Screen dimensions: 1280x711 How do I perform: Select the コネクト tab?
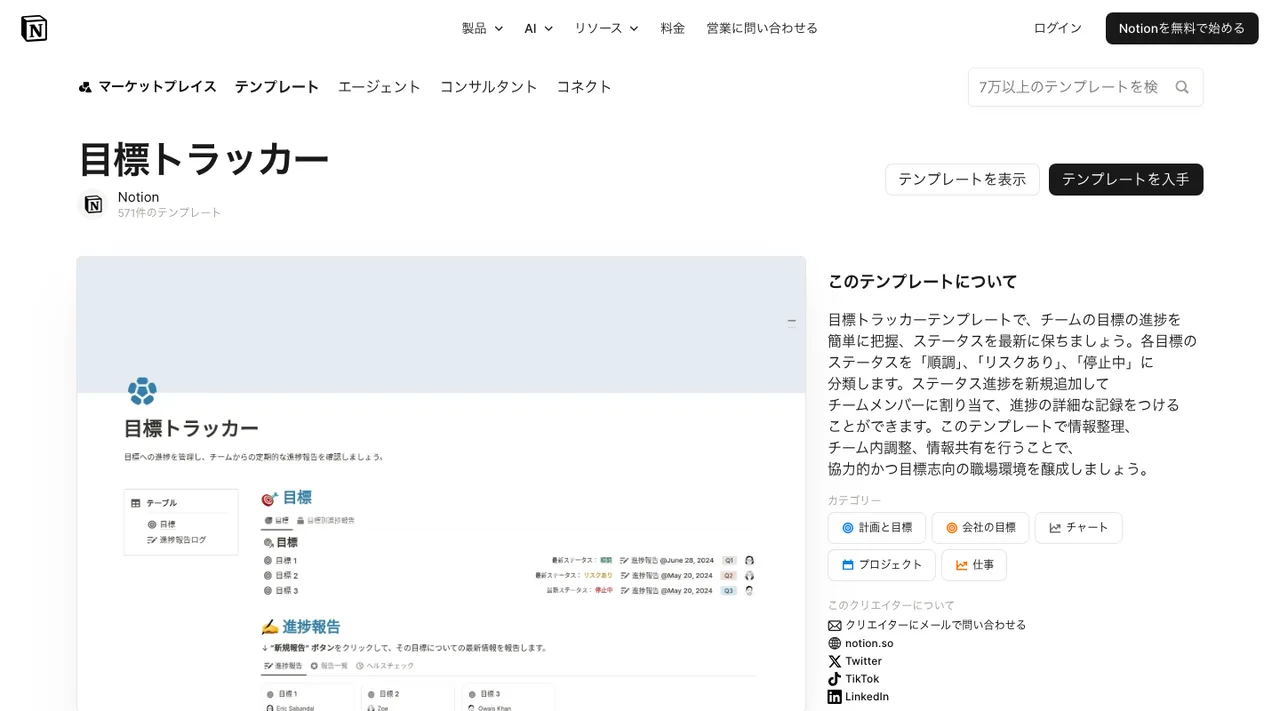[584, 87]
